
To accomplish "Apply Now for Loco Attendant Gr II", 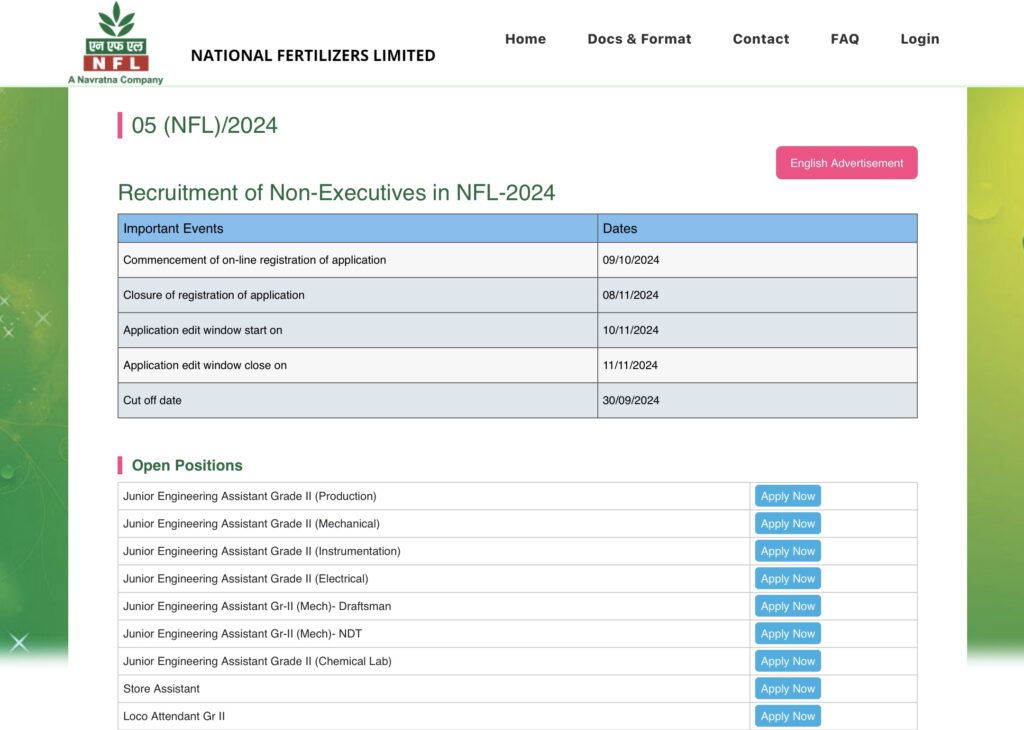I will (x=788, y=716).
